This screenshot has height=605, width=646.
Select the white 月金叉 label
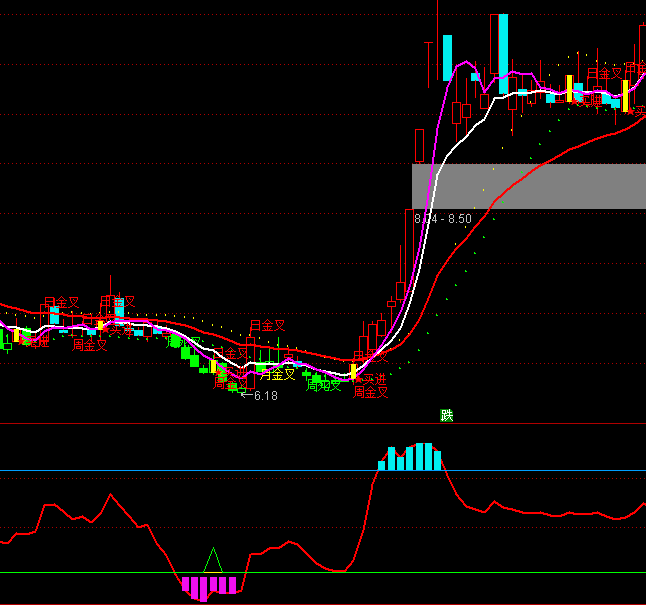tap(278, 375)
